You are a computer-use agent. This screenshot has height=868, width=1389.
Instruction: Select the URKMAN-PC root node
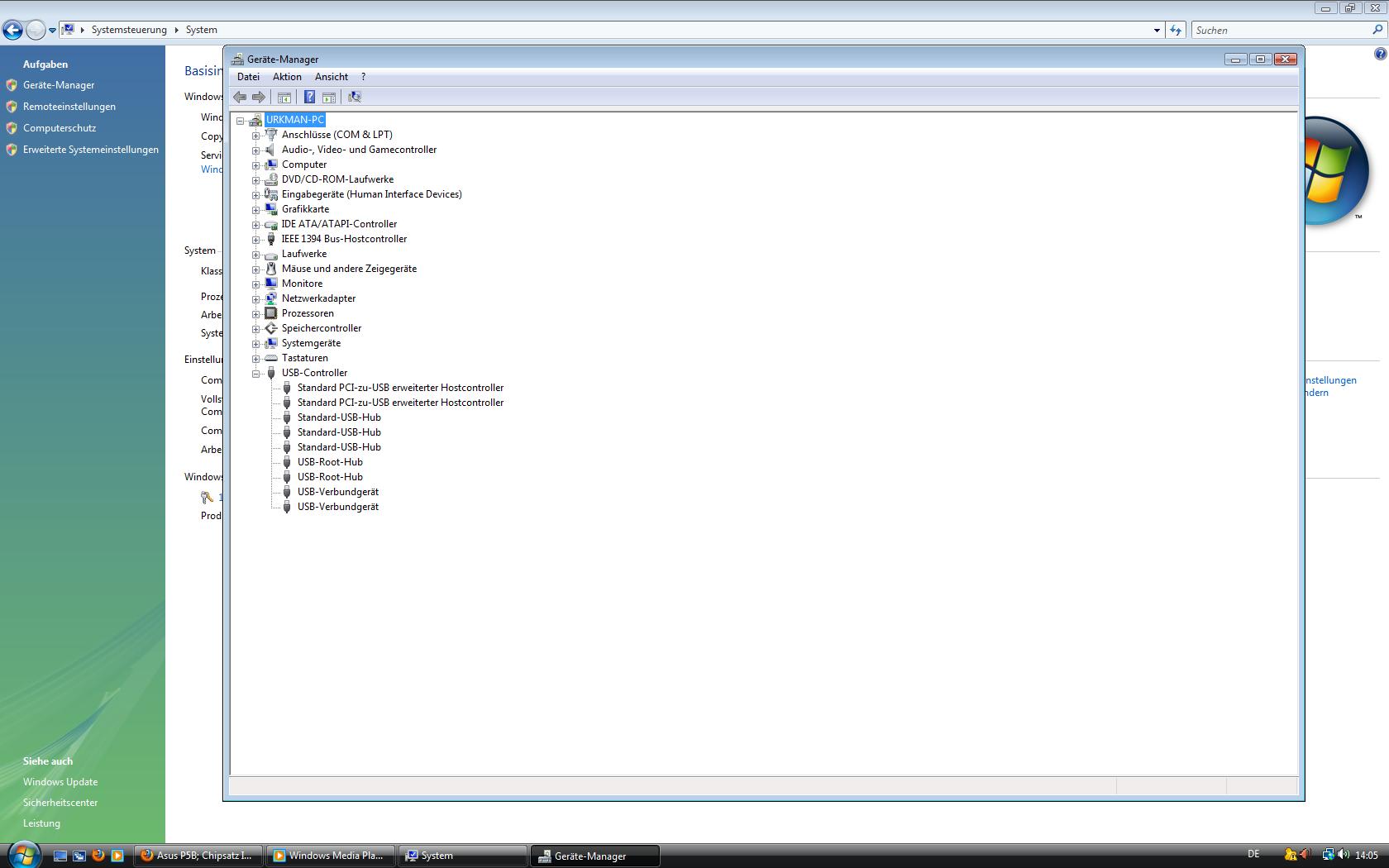(x=295, y=120)
